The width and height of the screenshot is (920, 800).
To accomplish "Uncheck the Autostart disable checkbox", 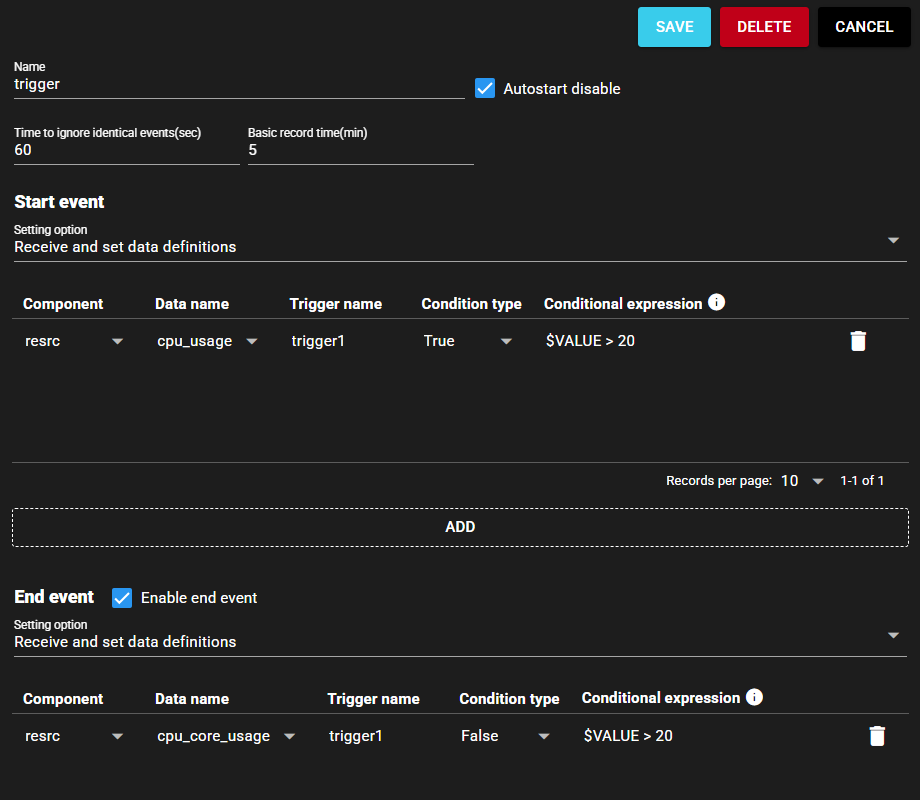I will pyautogui.click(x=485, y=88).
